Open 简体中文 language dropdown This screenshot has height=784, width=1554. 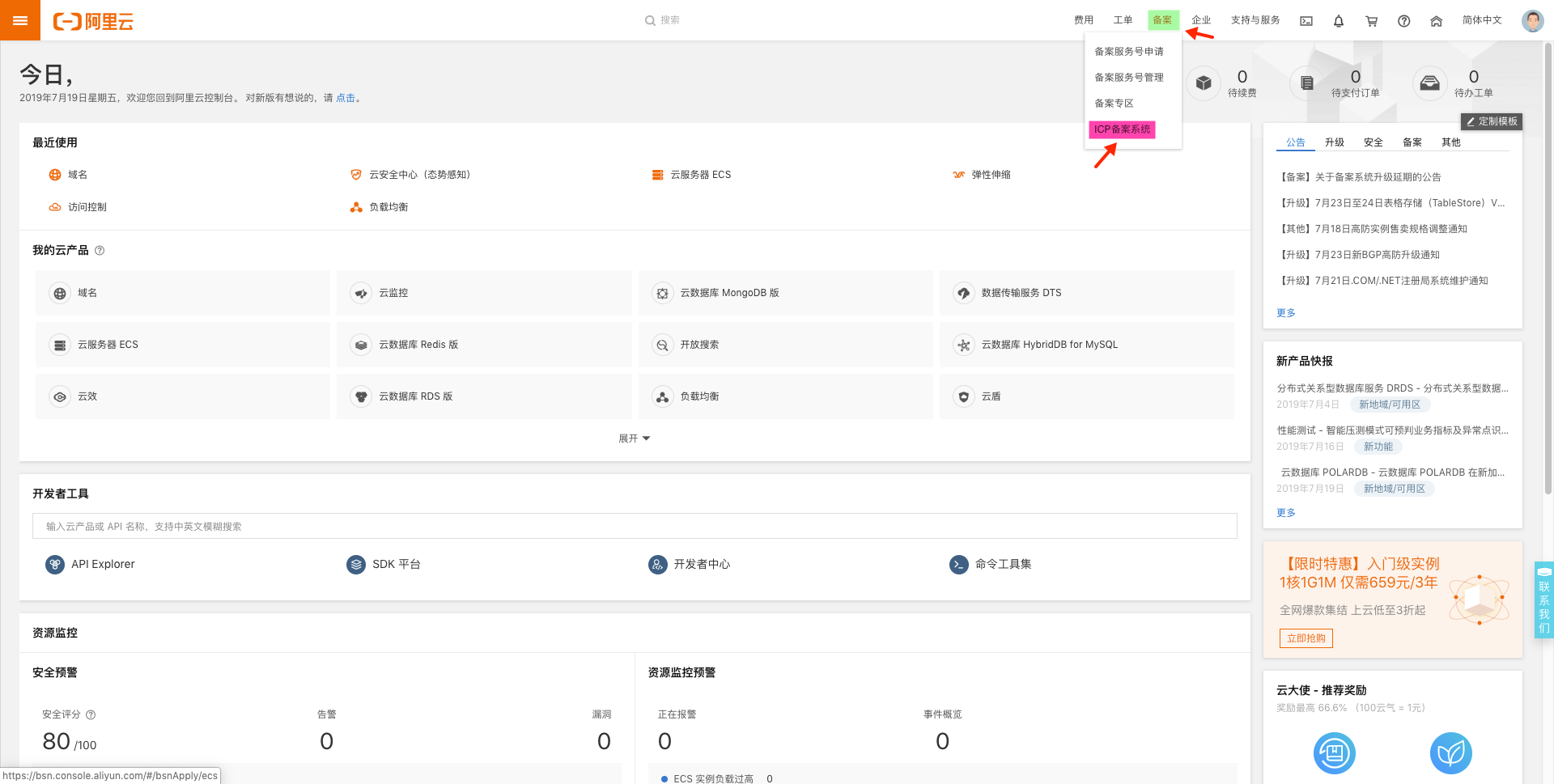coord(1481,20)
